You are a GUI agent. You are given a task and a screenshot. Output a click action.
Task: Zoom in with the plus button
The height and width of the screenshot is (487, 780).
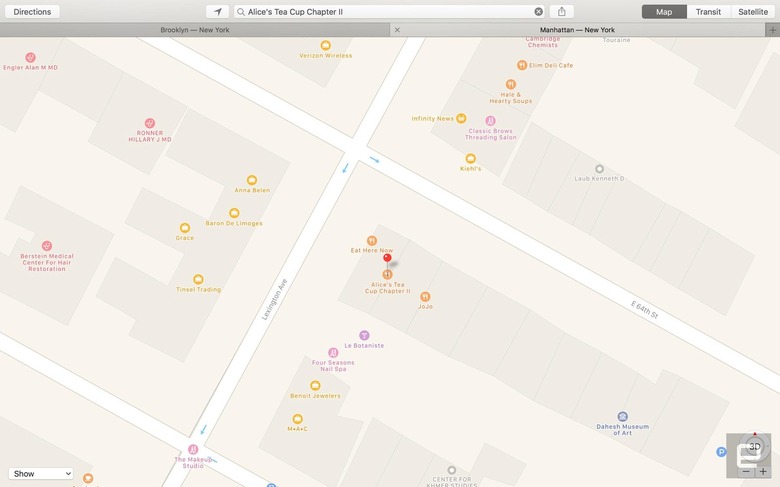point(763,471)
